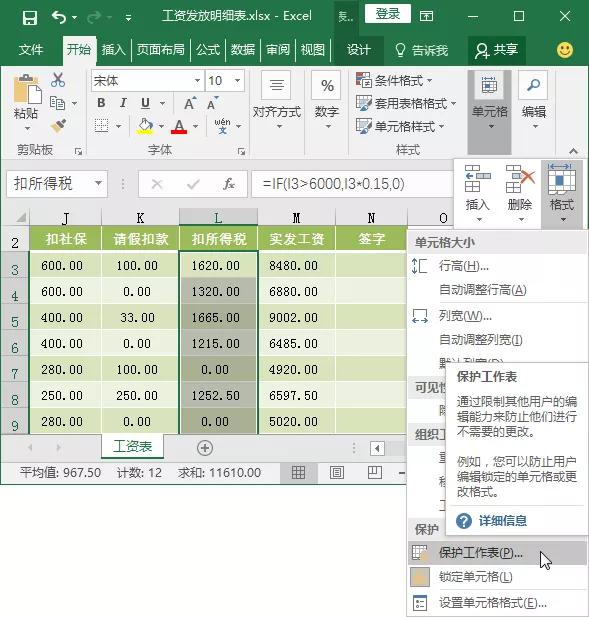This screenshot has height=617, width=589.
Task: Click the 告诉我 lightbulb search
Action: (x=421, y=50)
